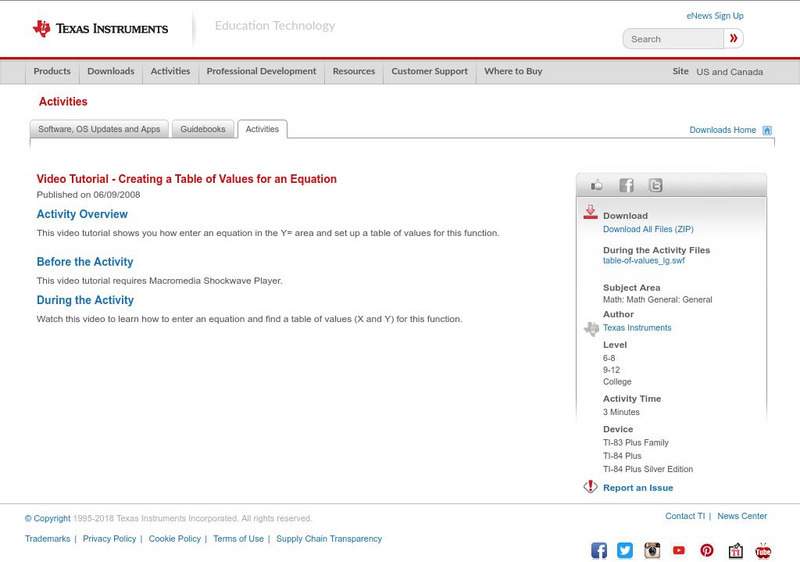Switch to the Guidebooks tab
The image size is (800, 562).
(x=203, y=129)
